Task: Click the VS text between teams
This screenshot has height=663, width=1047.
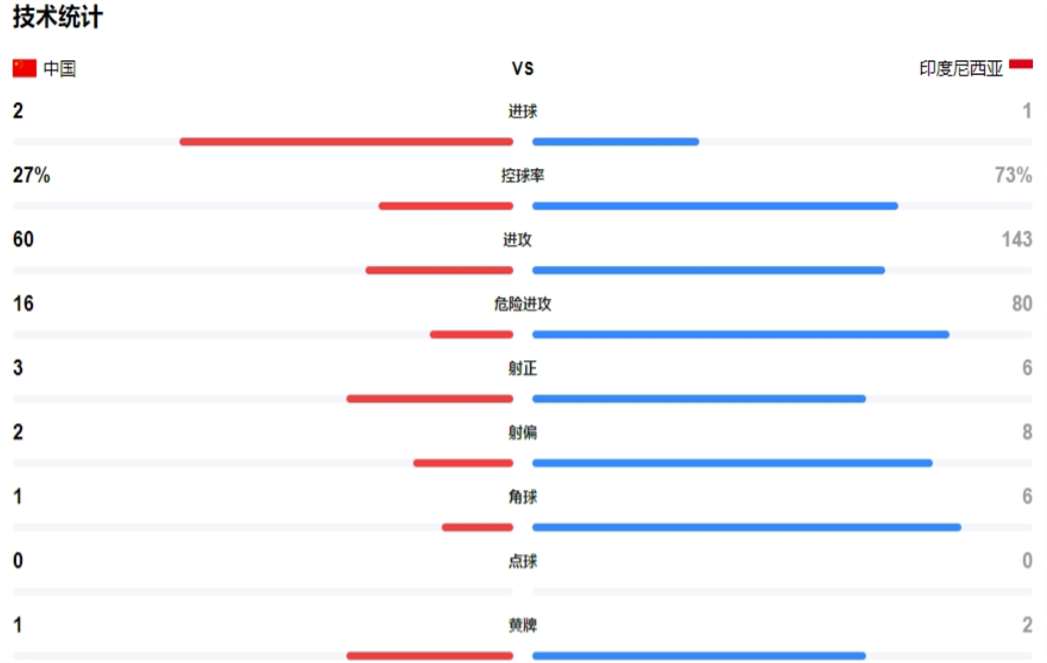Action: coord(523,68)
